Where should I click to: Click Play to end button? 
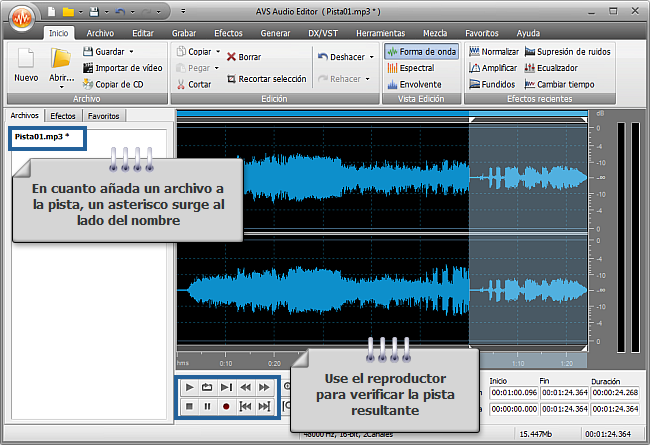[227, 387]
